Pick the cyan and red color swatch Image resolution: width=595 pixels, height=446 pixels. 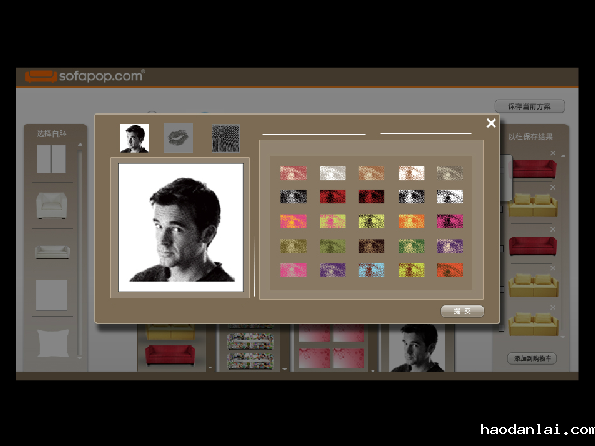click(371, 270)
